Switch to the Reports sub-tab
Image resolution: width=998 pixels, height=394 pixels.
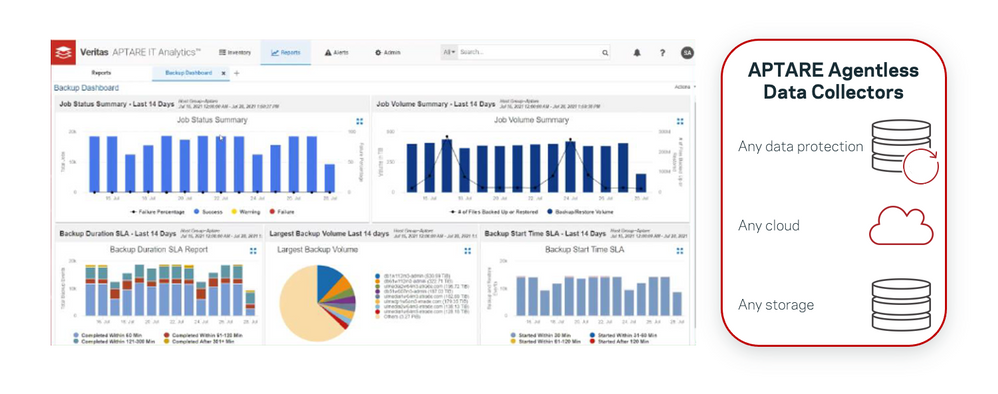pos(101,73)
